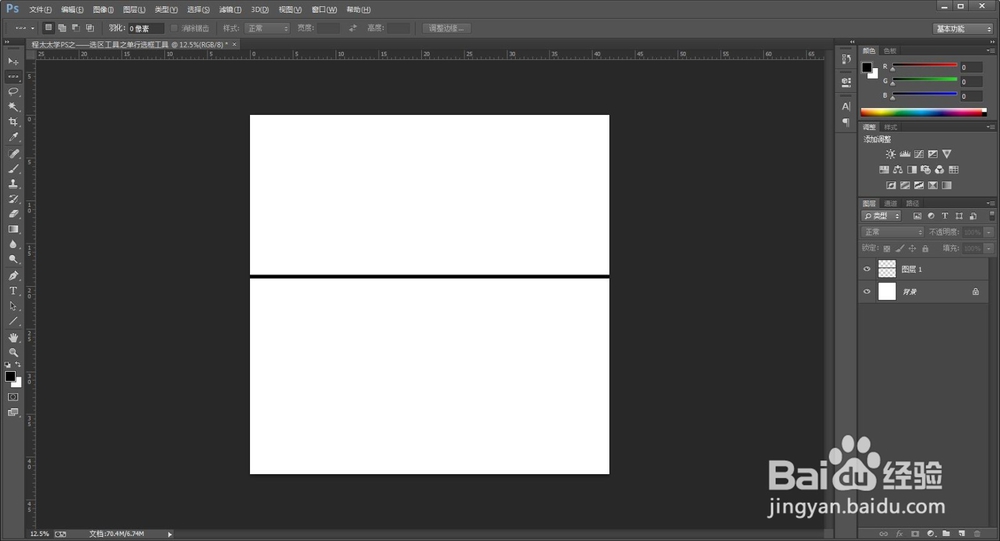Viewport: 1000px width, 541px height.
Task: Select the Lasso tool
Action: (x=13, y=92)
